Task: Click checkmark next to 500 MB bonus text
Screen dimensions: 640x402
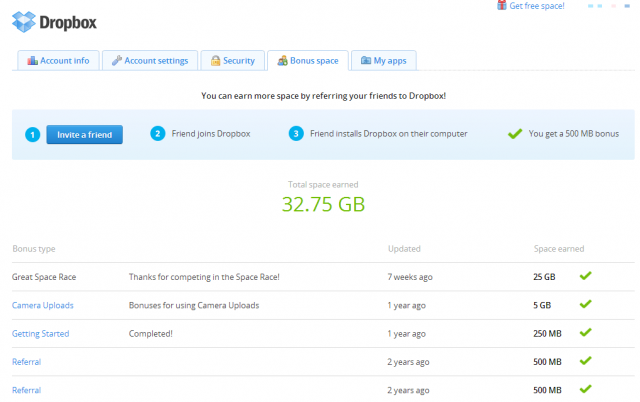Action: pyautogui.click(x=515, y=133)
